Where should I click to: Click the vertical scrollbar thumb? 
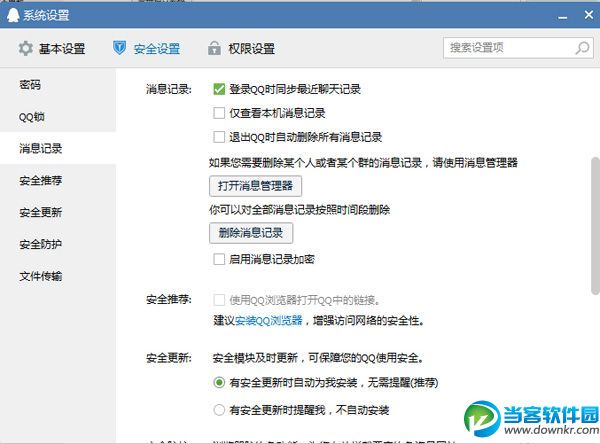[595, 226]
